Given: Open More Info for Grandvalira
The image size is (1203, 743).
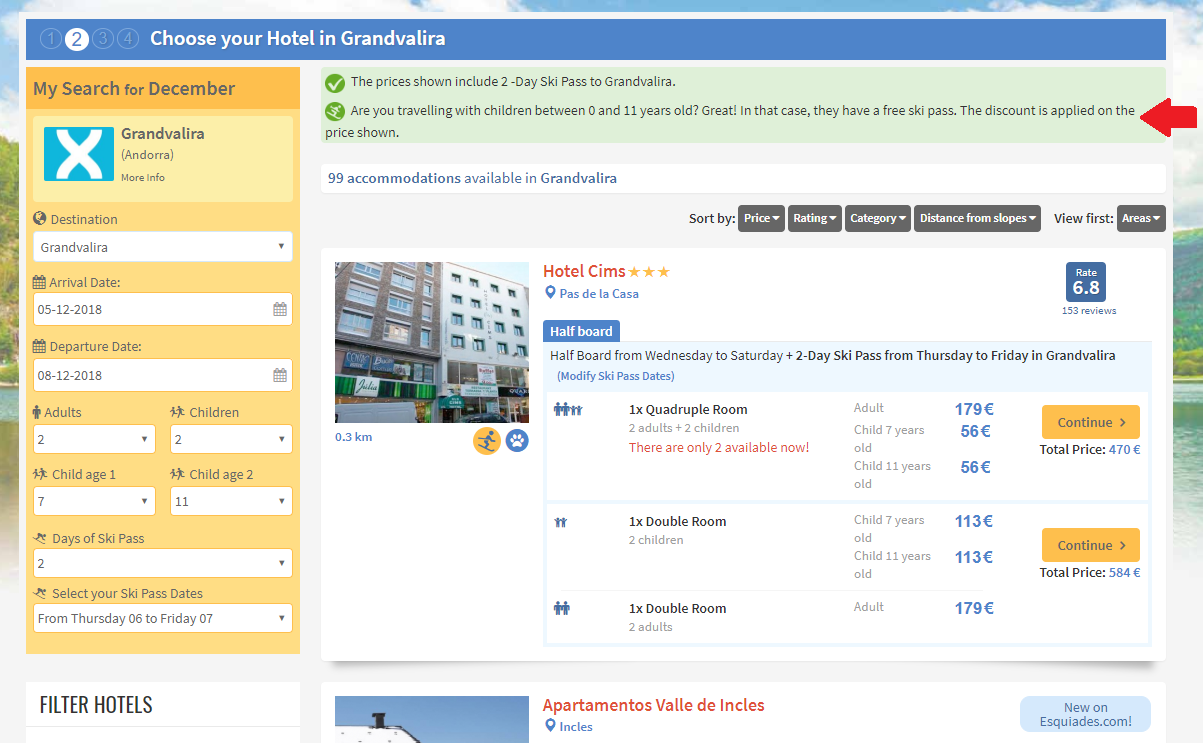Looking at the screenshot, I should click(x=143, y=178).
